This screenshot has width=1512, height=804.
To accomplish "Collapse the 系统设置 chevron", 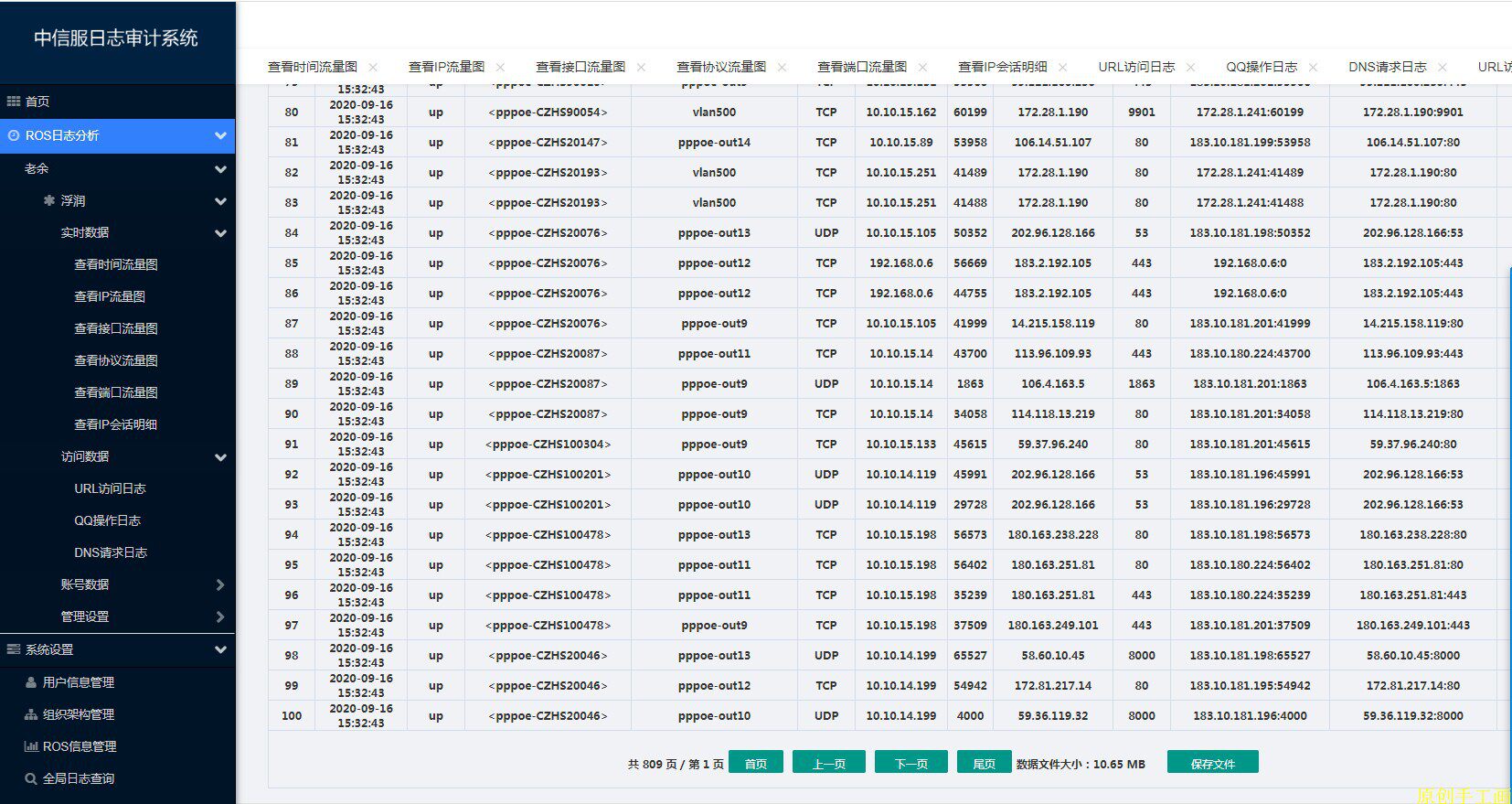I will pos(220,649).
